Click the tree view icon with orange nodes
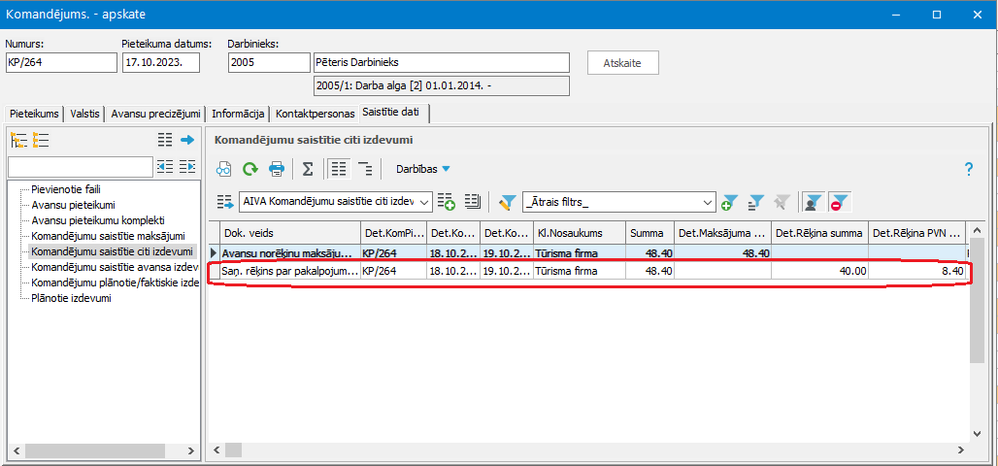This screenshot has width=998, height=466. [18, 140]
